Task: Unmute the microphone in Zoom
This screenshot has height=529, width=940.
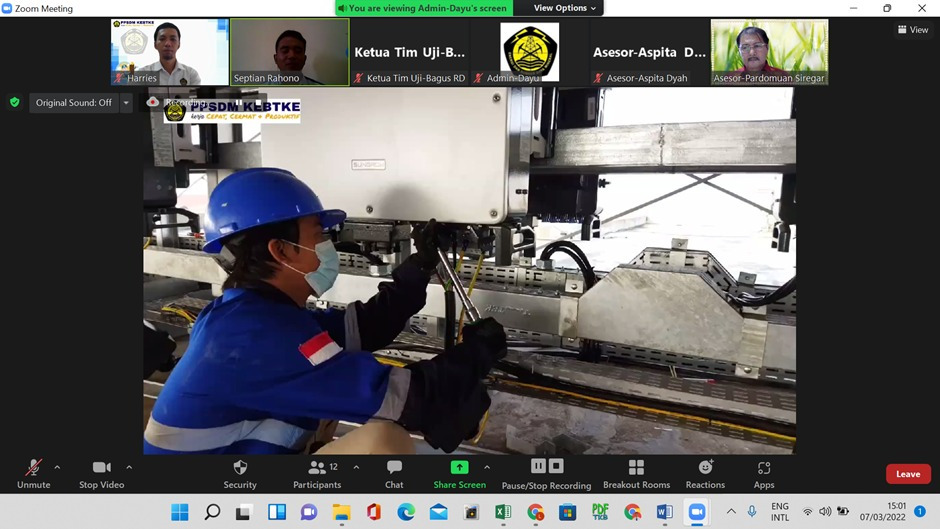Action: point(34,474)
